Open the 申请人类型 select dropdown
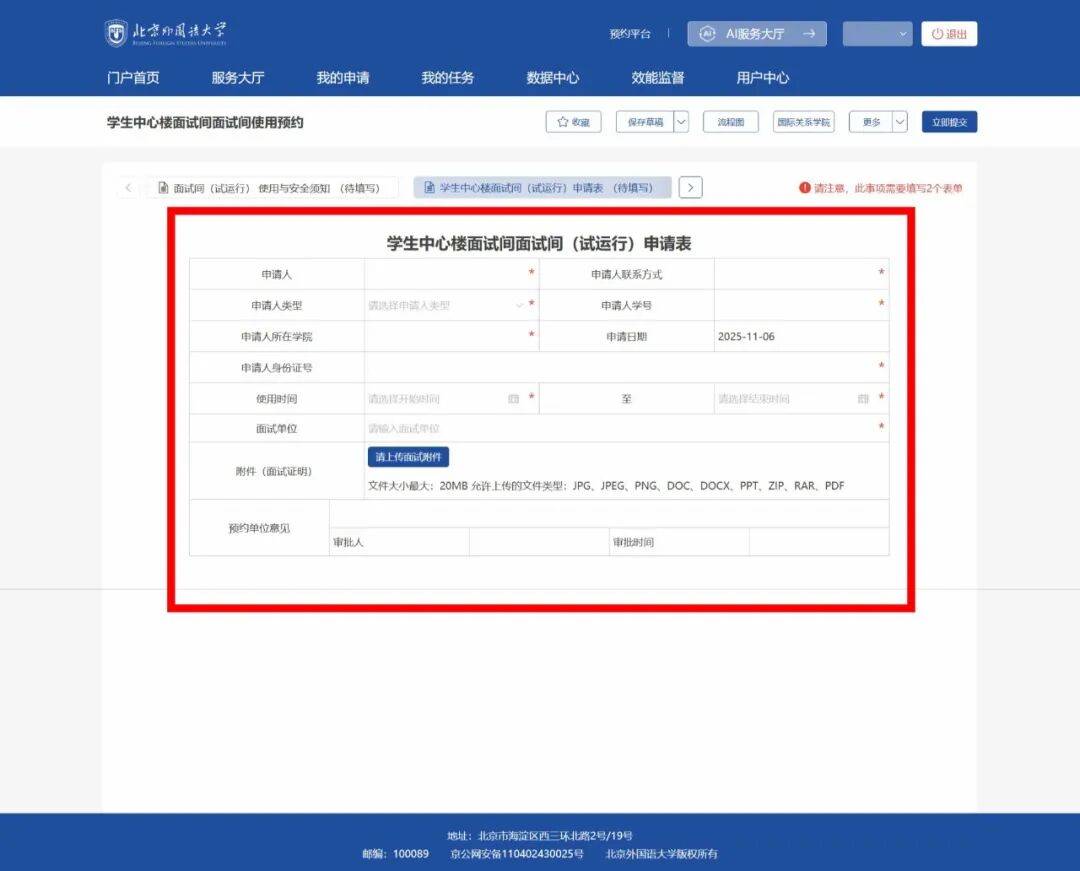Viewport: 1080px width, 871px height. [445, 305]
